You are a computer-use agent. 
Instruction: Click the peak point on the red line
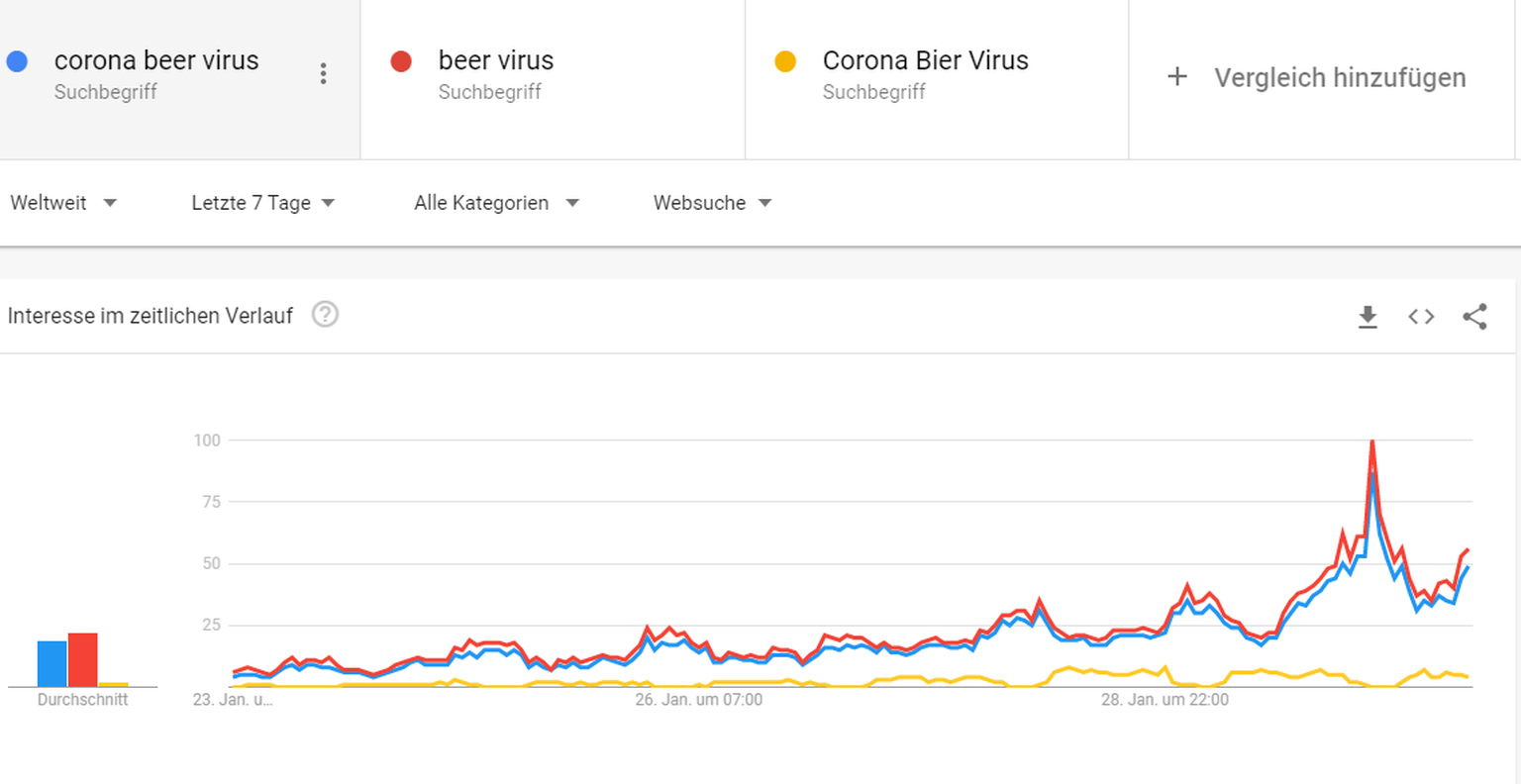[x=1371, y=441]
